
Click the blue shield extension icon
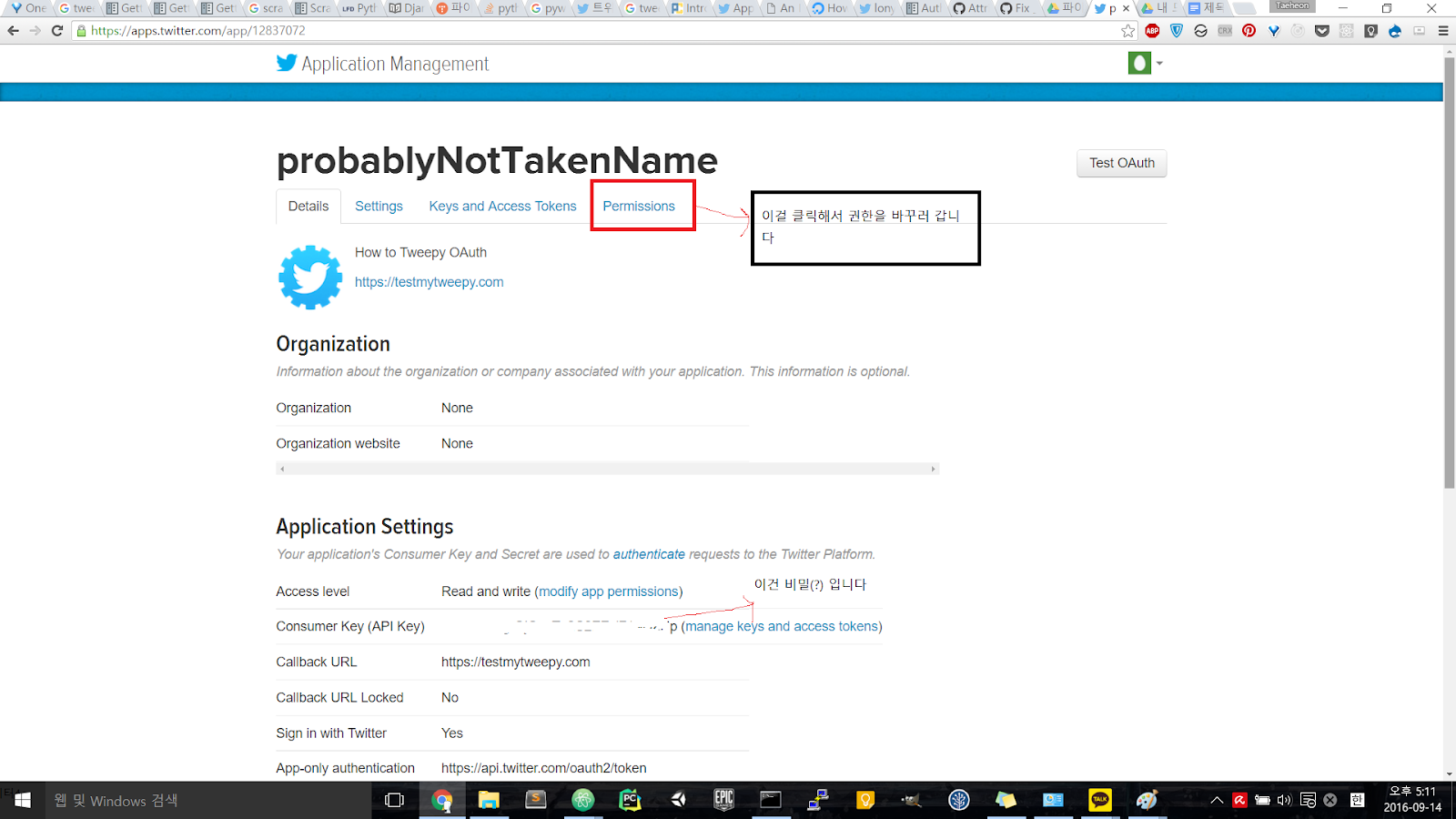click(1177, 31)
